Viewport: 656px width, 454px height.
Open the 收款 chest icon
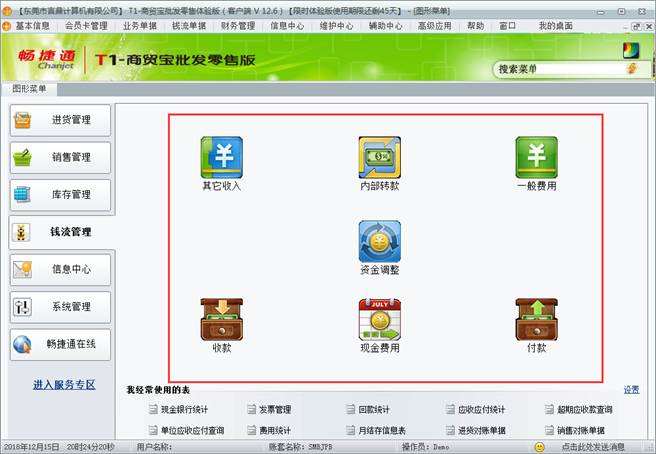pyautogui.click(x=221, y=320)
